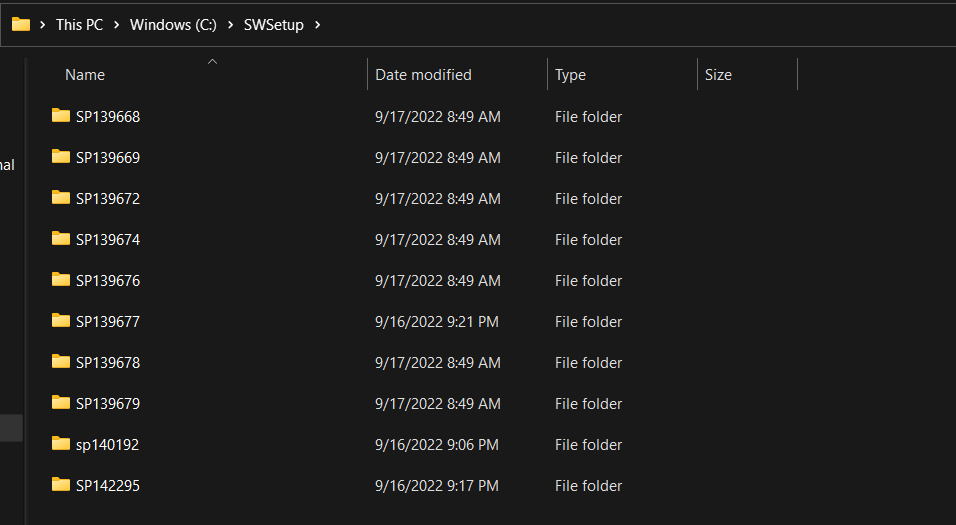Select the SP139669 folder icon
This screenshot has width=956, height=525.
pyautogui.click(x=61, y=157)
